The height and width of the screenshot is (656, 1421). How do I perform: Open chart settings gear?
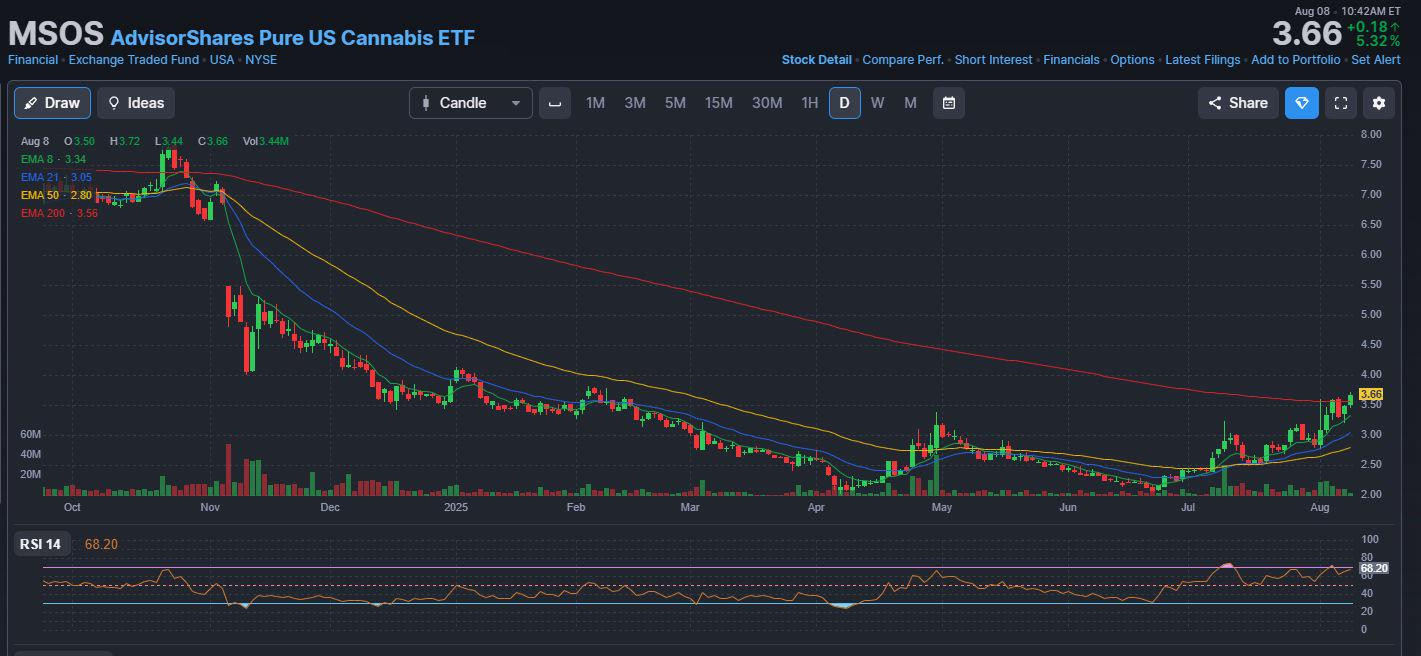(x=1379, y=103)
